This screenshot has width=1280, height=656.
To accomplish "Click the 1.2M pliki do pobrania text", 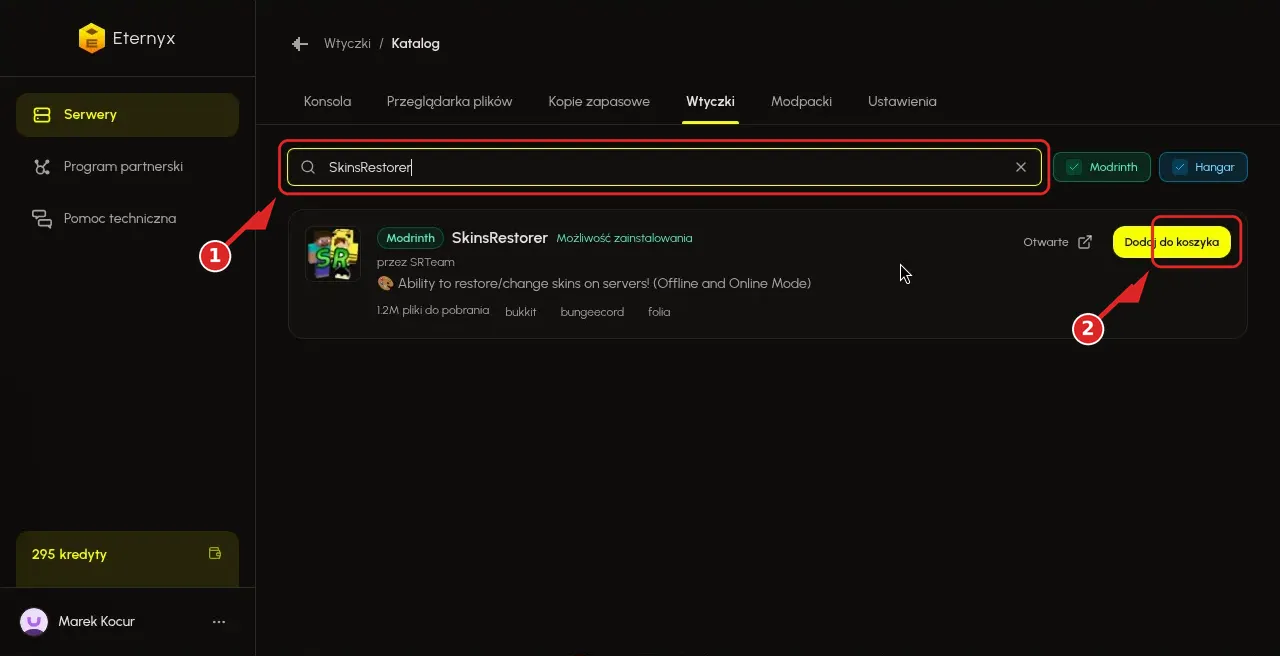I will coord(433,311).
